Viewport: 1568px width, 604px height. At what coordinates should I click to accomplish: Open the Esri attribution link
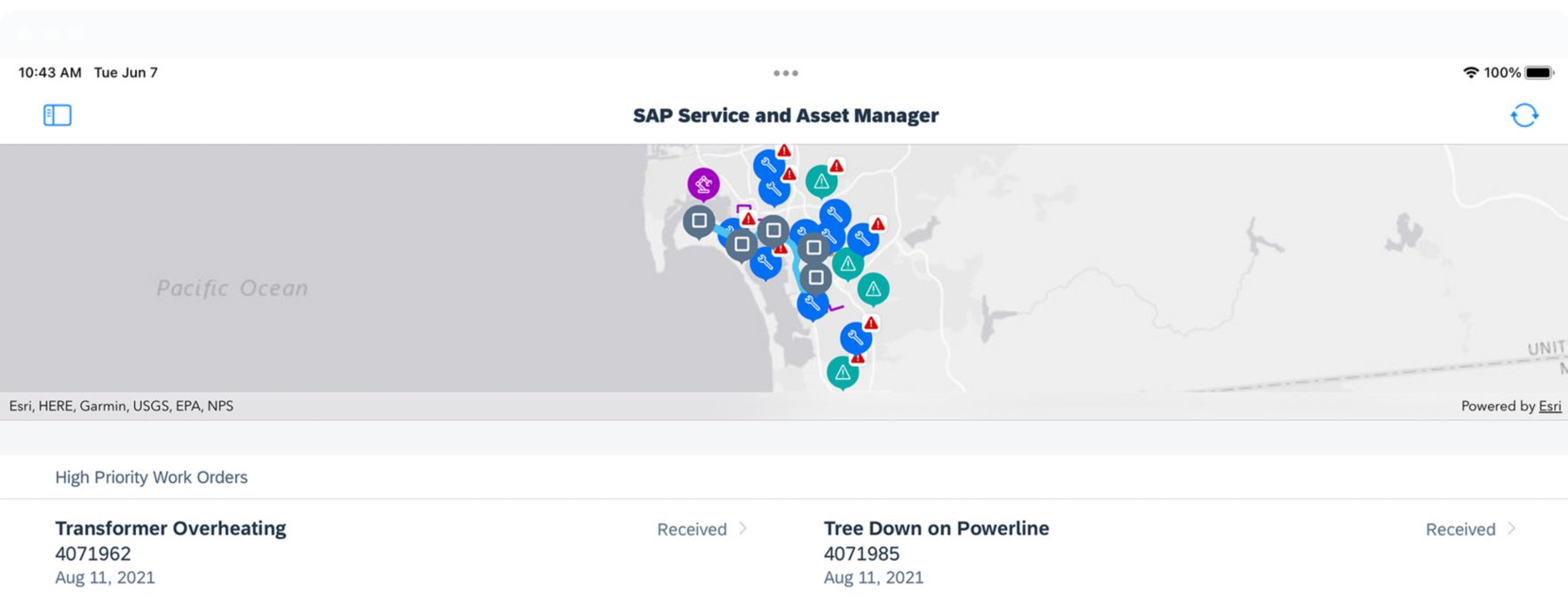coord(1549,406)
